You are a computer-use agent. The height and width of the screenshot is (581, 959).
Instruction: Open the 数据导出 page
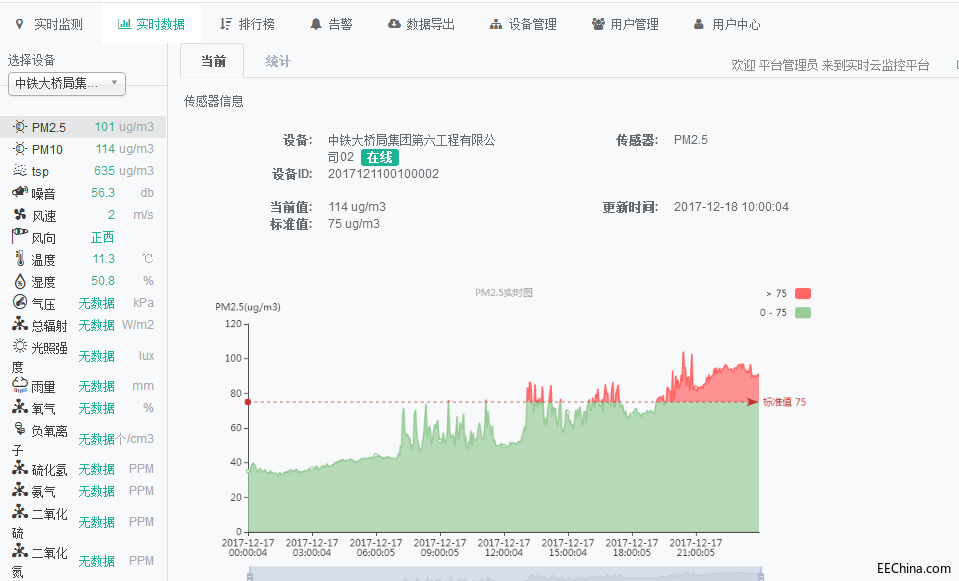(x=421, y=24)
